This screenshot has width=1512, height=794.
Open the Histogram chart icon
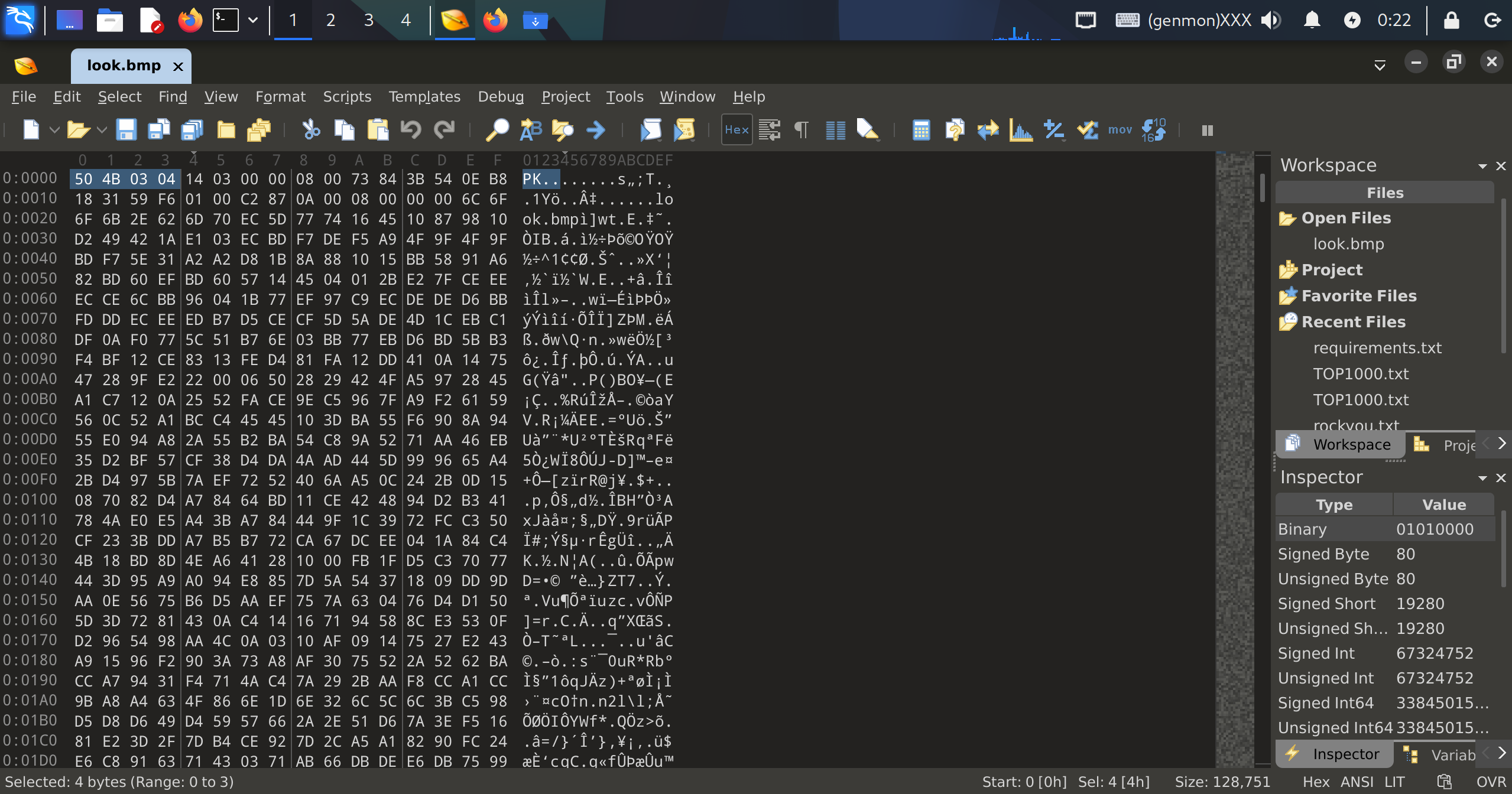pos(1021,129)
